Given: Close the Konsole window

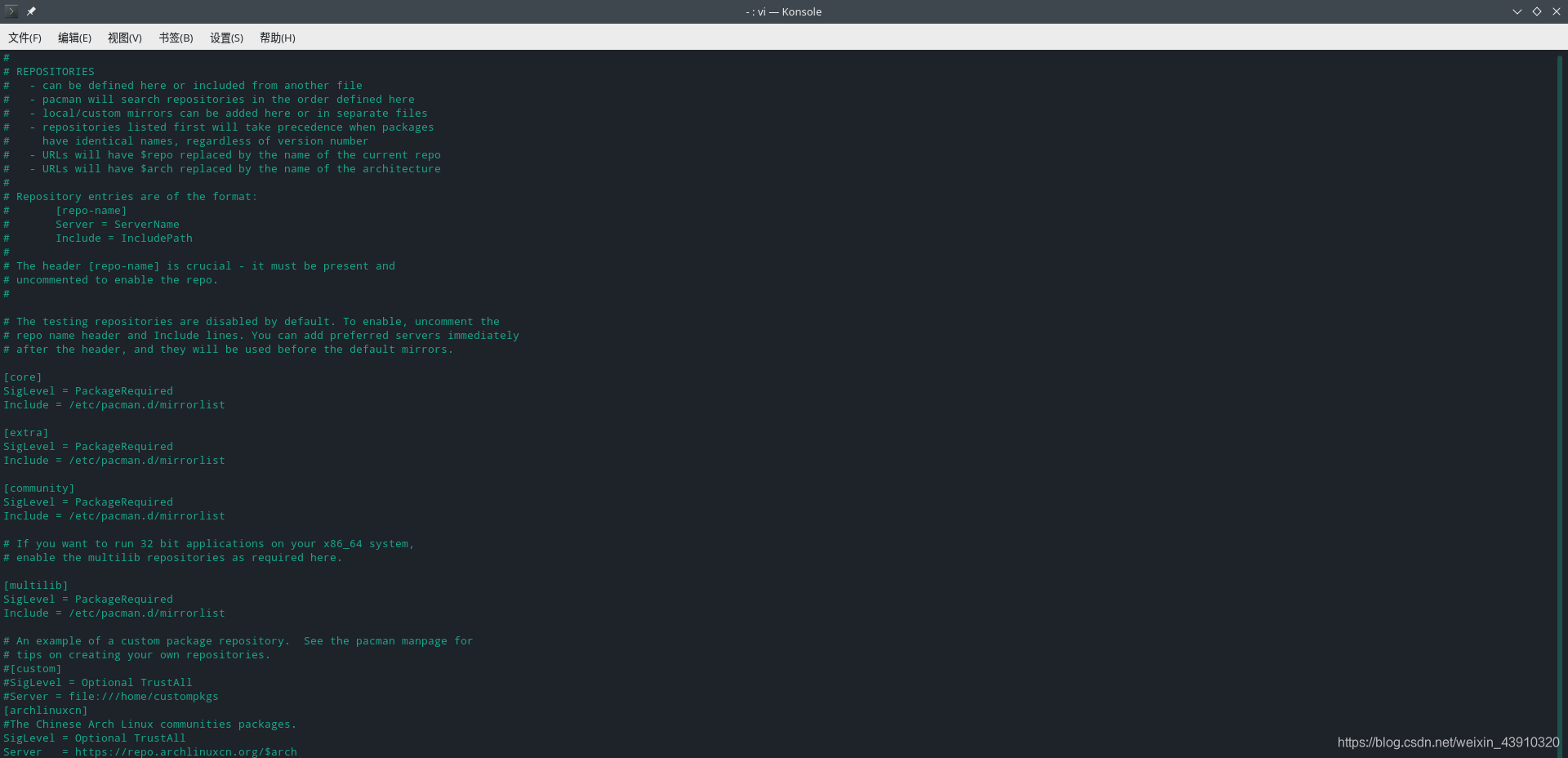Looking at the screenshot, I should 1557,11.
